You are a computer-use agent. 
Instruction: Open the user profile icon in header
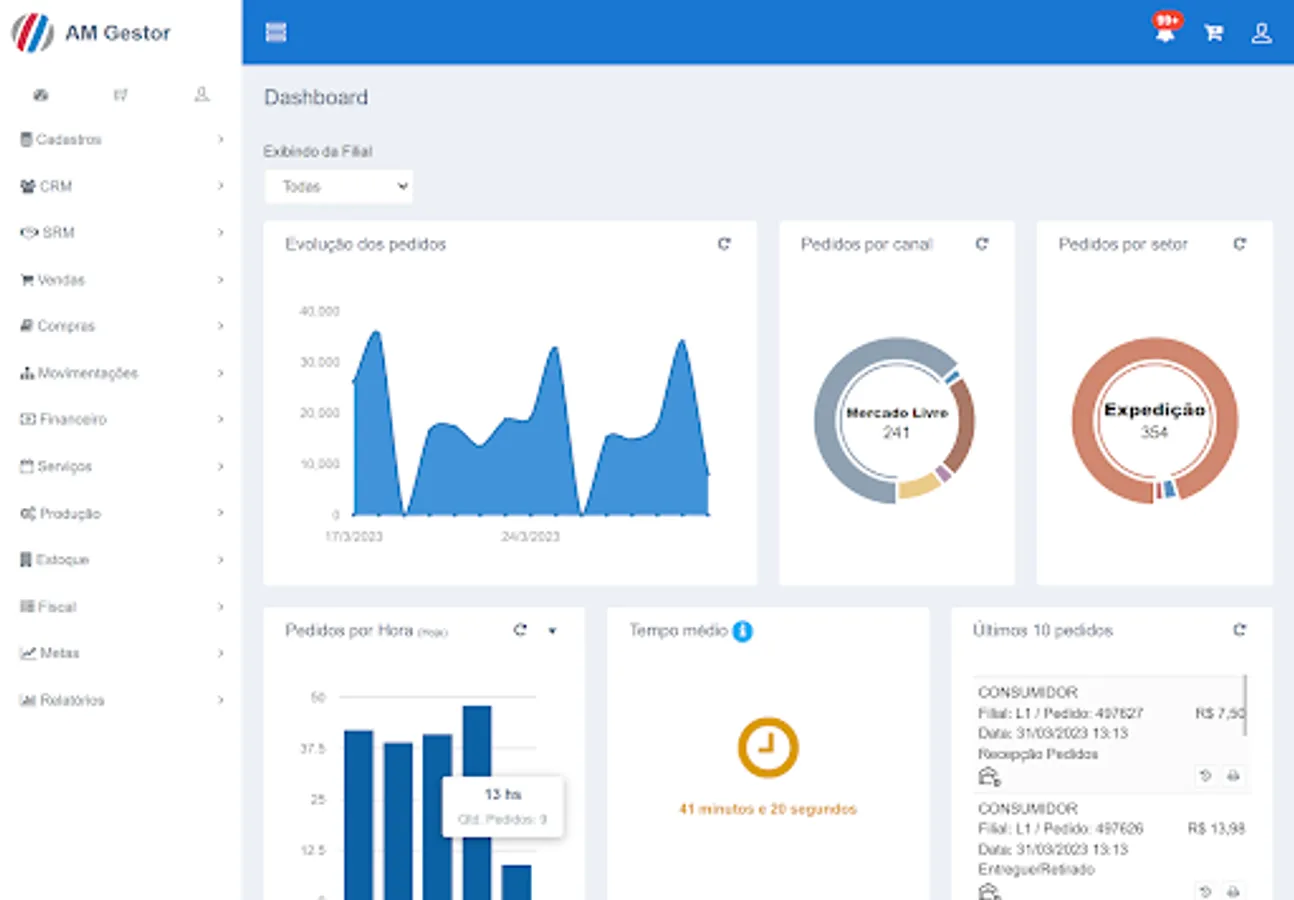tap(1262, 33)
